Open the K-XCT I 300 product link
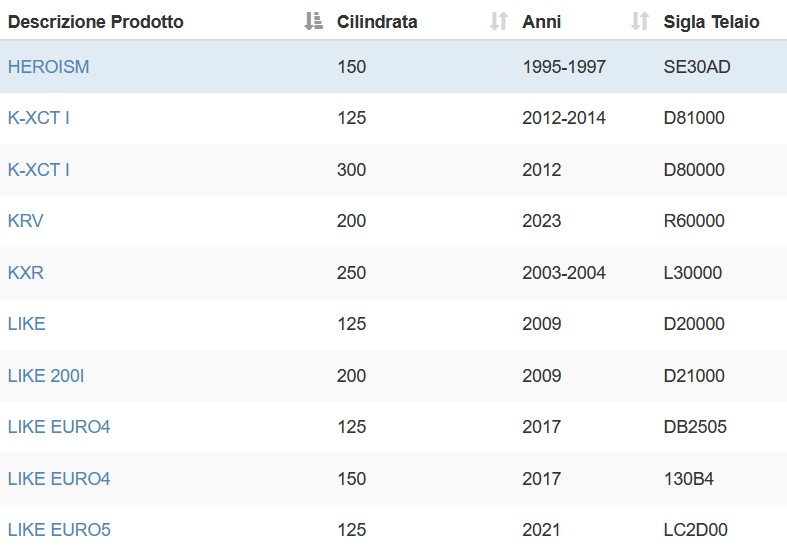This screenshot has width=787, height=557. (x=39, y=170)
